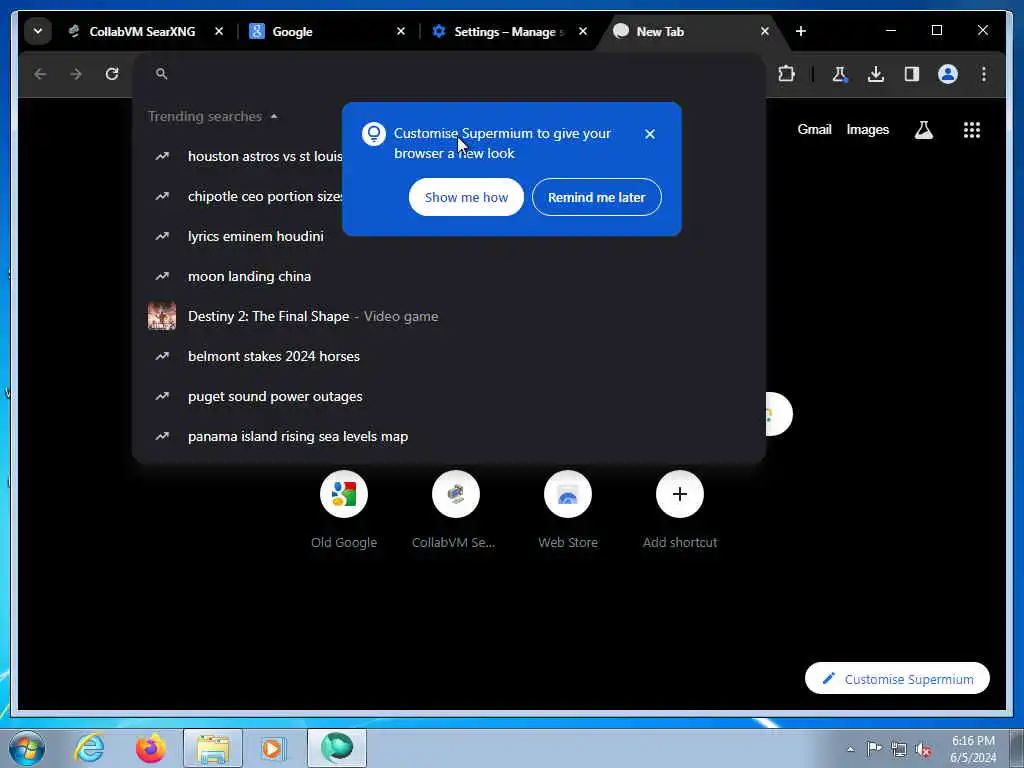Close the Google tab
The image size is (1024, 768).
coord(401,31)
